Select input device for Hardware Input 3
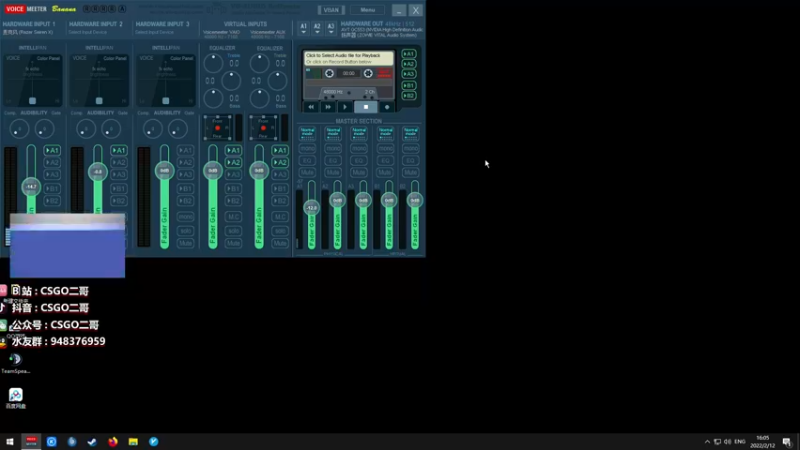The height and width of the screenshot is (450, 800). 154,32
